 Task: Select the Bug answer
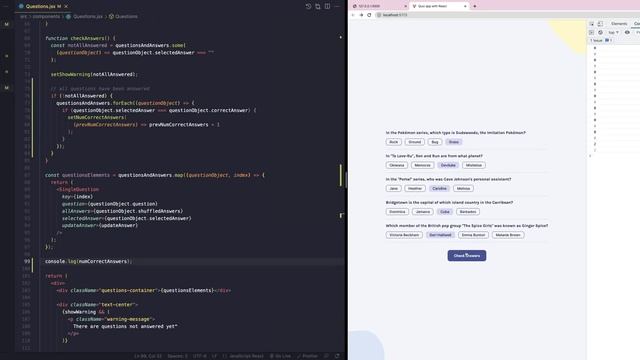(435, 142)
